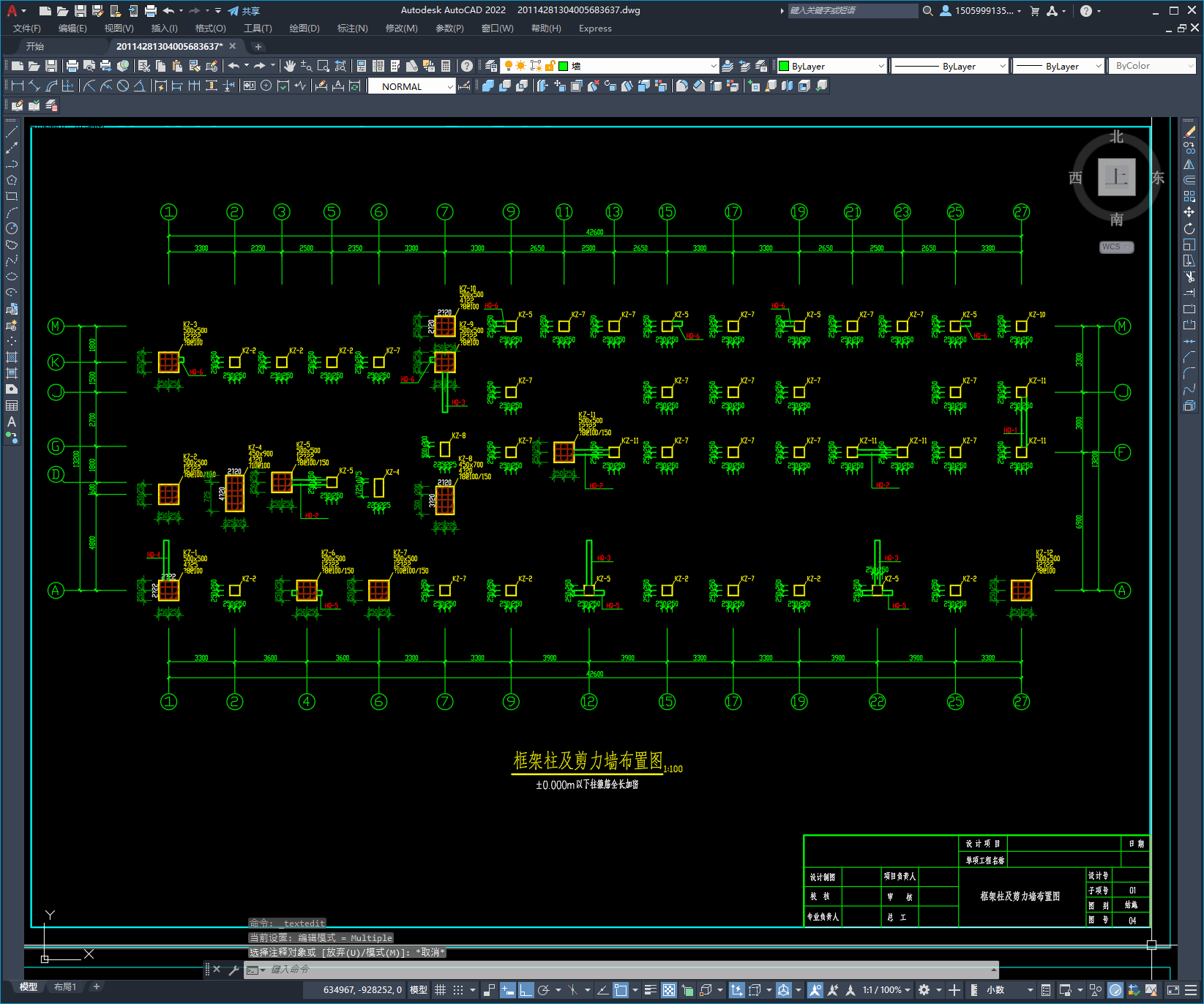Click the ViewCube 上 top face
Image resolution: width=1204 pixels, height=1004 pixels.
click(x=1116, y=177)
